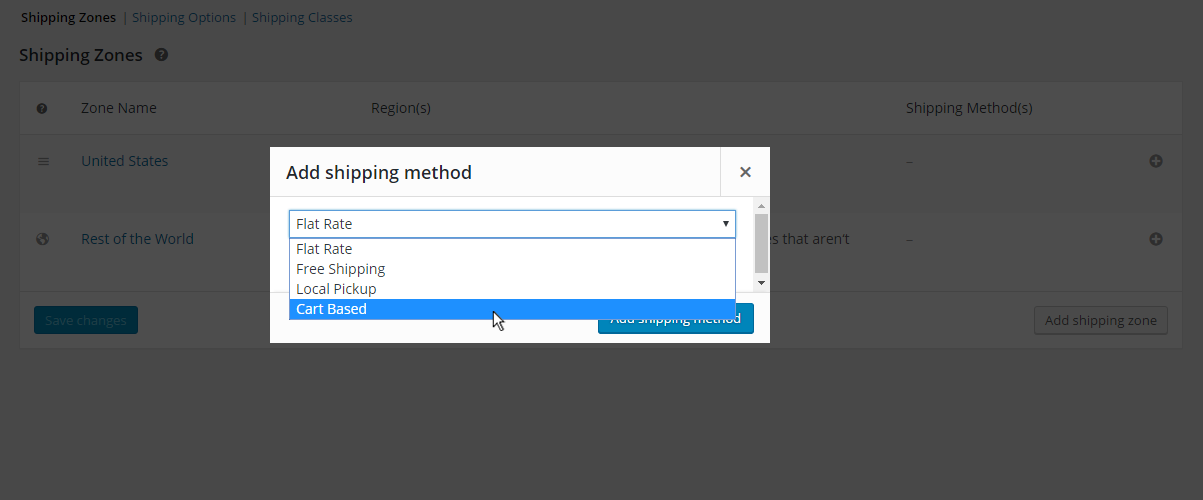Choose Free Shipping option
This screenshot has height=500, width=1203.
point(340,269)
